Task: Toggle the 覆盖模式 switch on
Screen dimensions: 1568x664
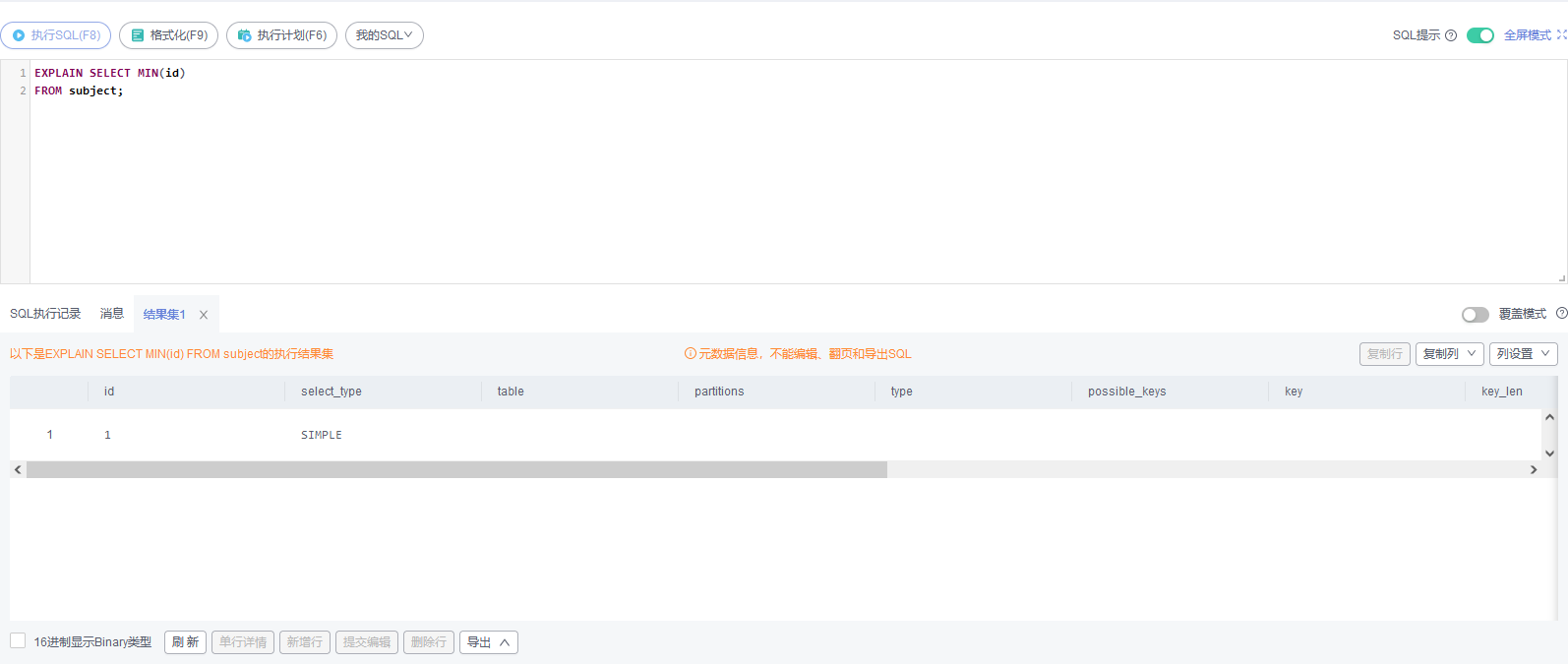Action: (1476, 315)
